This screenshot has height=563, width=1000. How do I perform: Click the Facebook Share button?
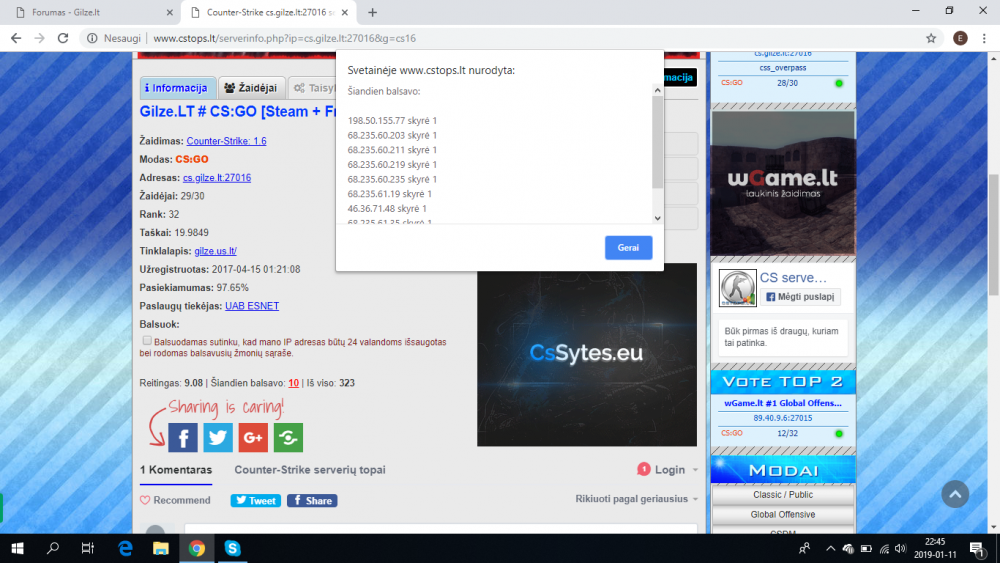tap(312, 501)
